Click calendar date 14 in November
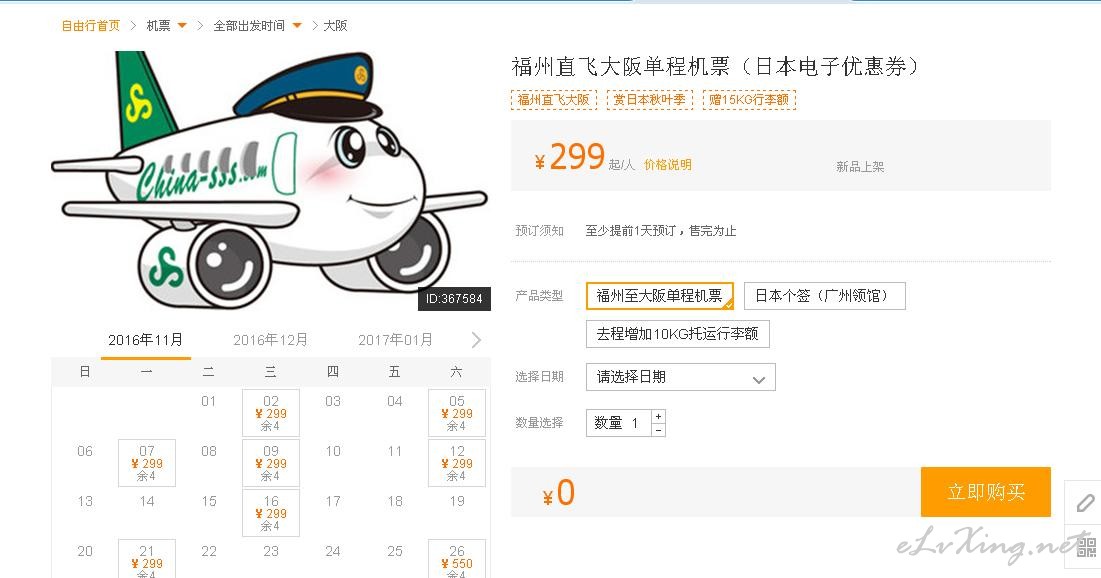The image size is (1101, 578). tap(147, 501)
